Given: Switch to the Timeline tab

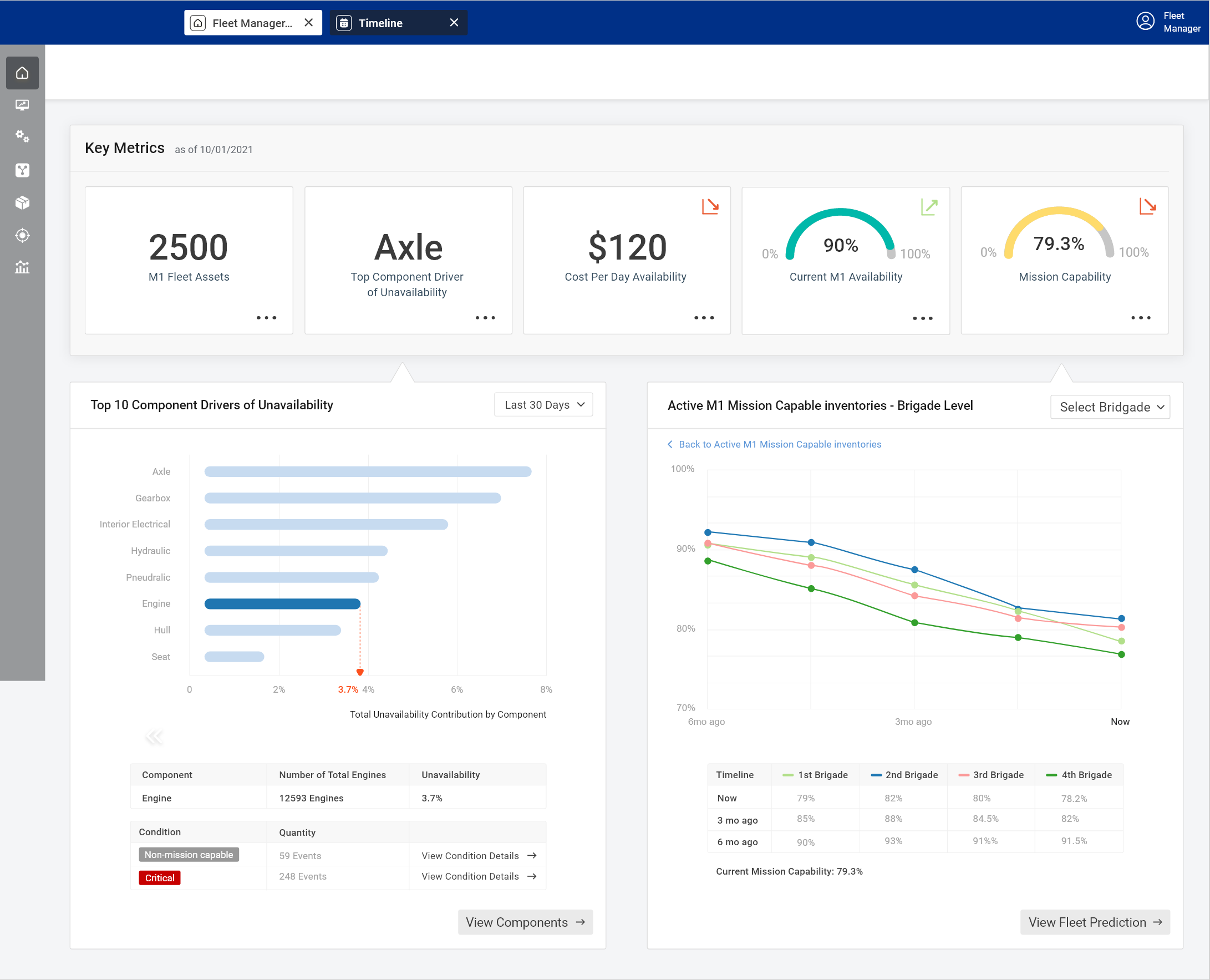Looking at the screenshot, I should pyautogui.click(x=381, y=23).
